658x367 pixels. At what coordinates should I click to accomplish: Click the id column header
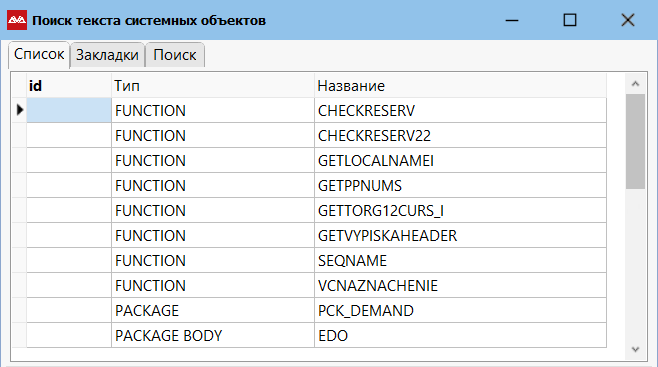[69, 86]
